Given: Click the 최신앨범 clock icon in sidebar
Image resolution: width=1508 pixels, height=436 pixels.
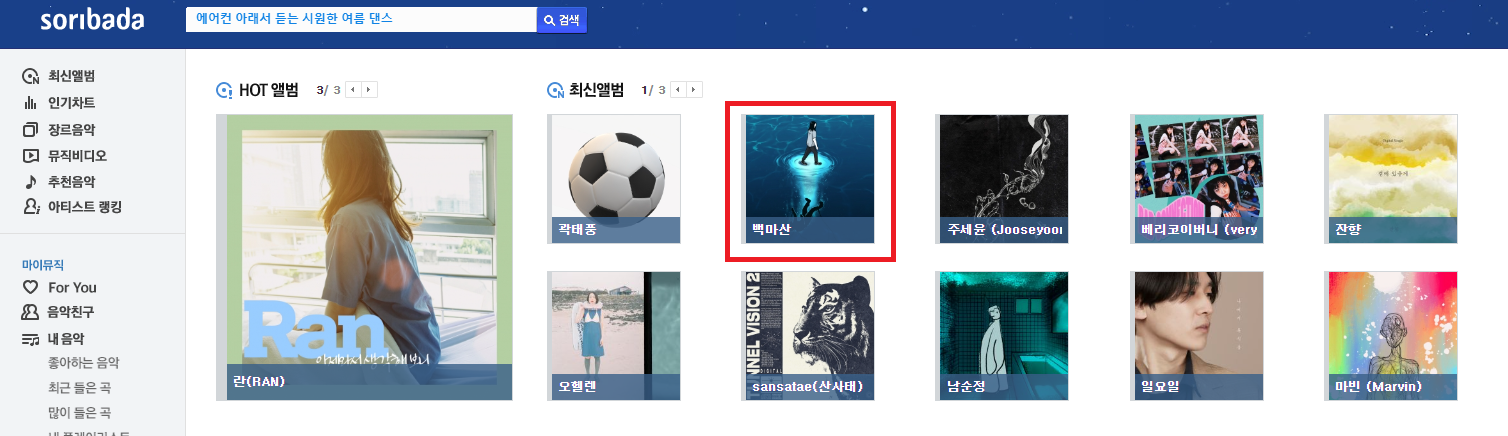Looking at the screenshot, I should tap(30, 77).
